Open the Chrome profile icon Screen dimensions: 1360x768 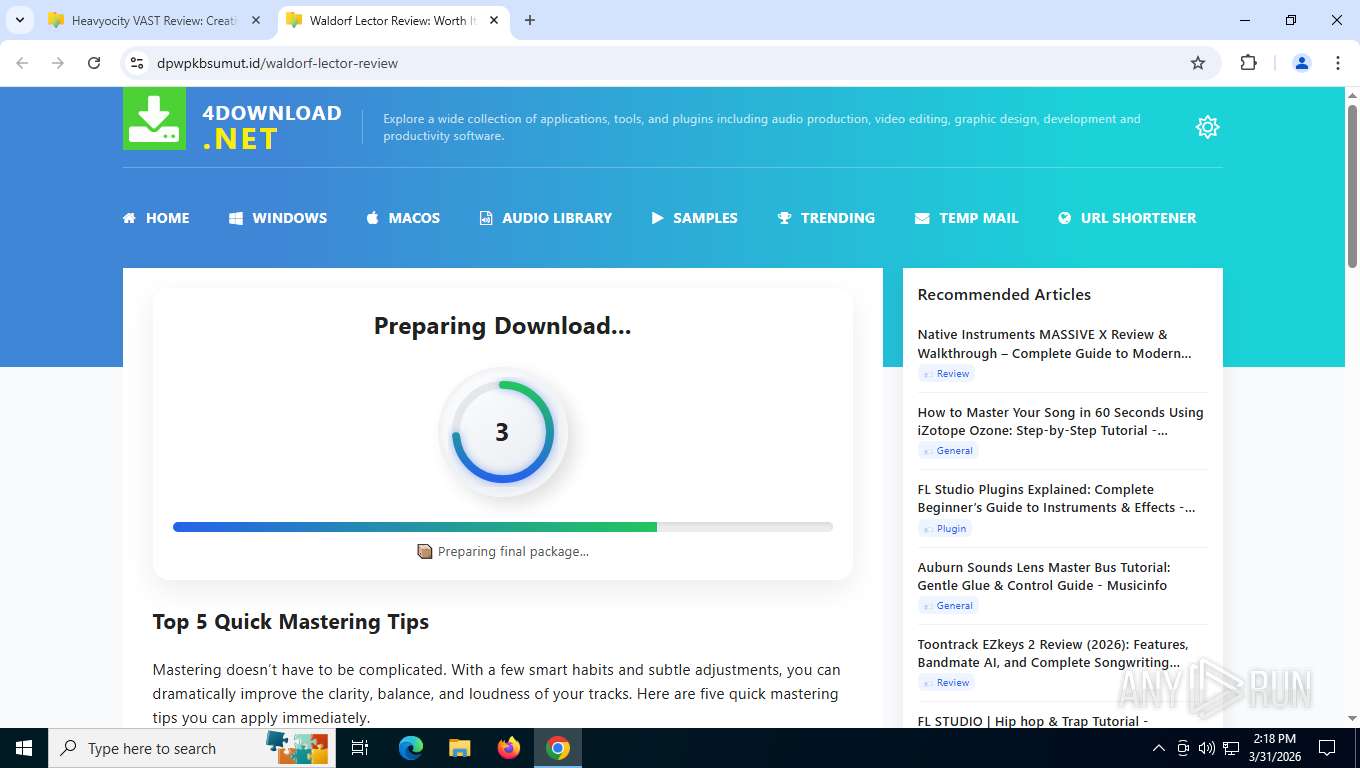1302,63
